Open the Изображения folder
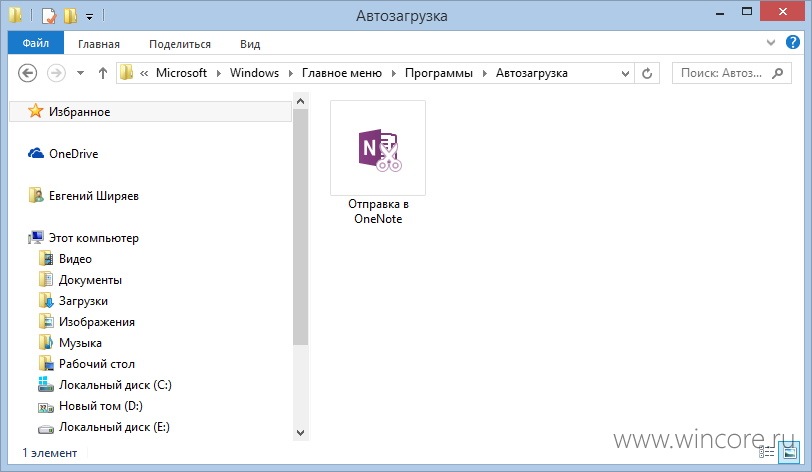Screen dimensions: 812x472 click(97, 322)
